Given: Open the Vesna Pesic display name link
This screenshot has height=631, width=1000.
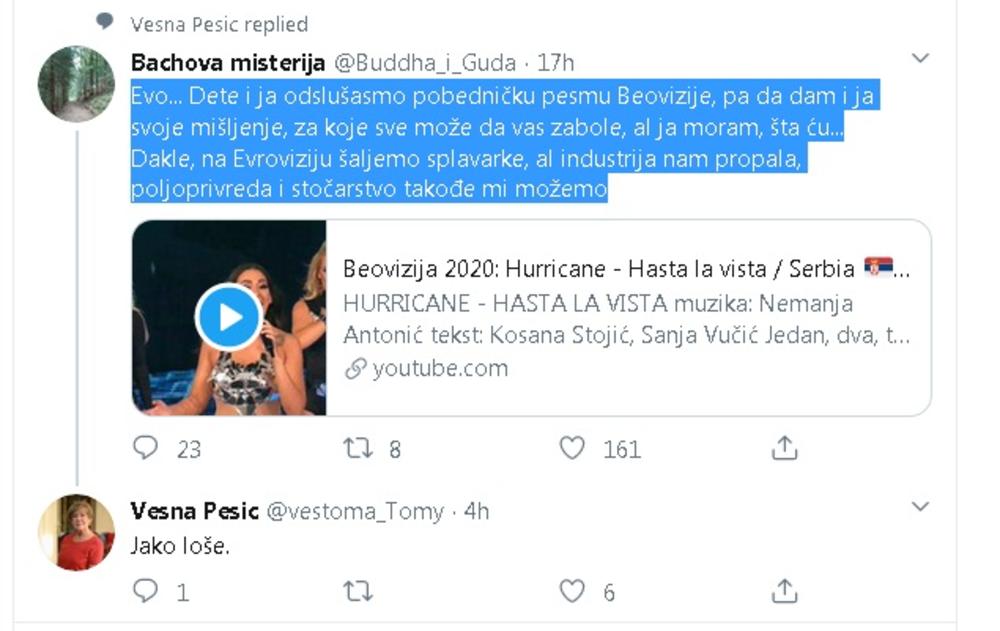Looking at the screenshot, I should (x=194, y=511).
